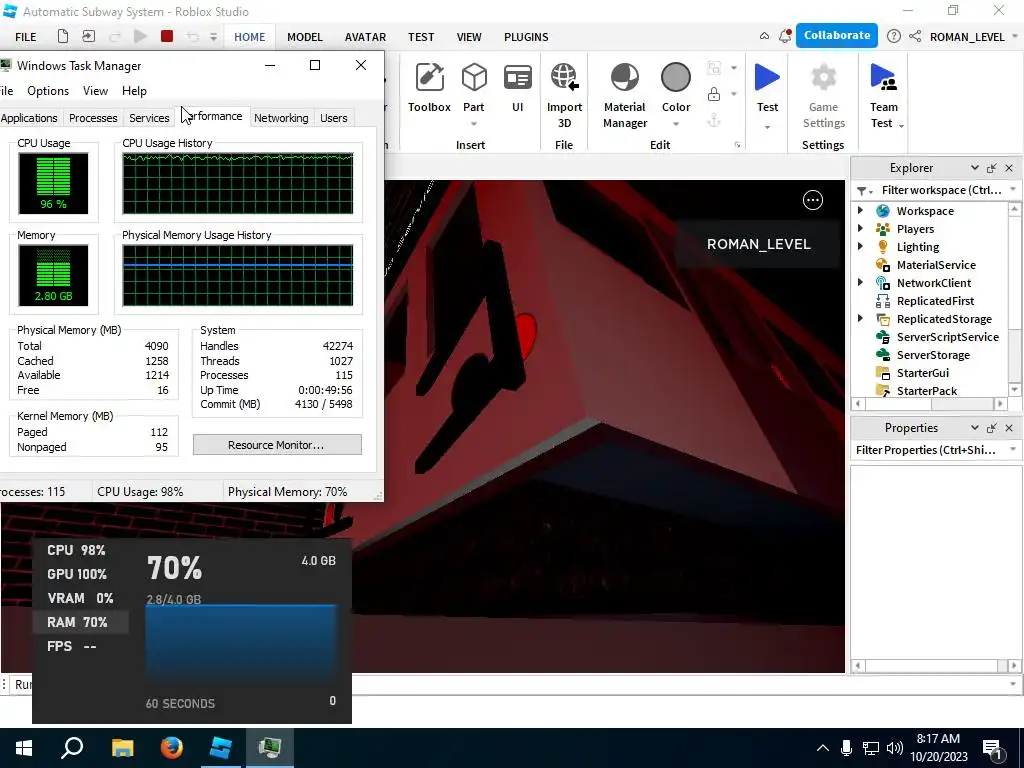The width and height of the screenshot is (1024, 768).
Task: Click the Explorer vertical scrollbar
Action: click(1014, 299)
